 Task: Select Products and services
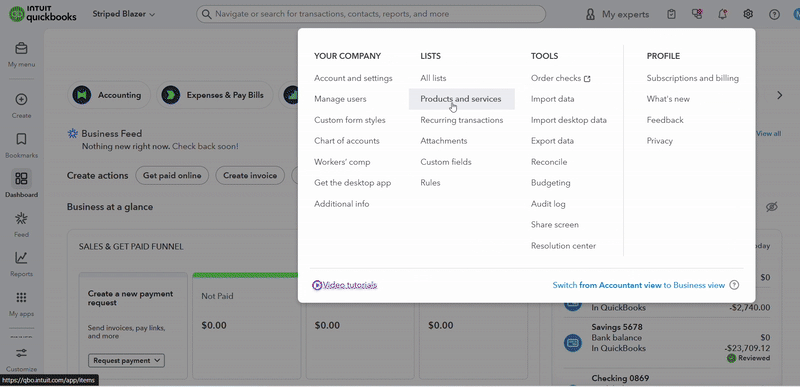(461, 99)
